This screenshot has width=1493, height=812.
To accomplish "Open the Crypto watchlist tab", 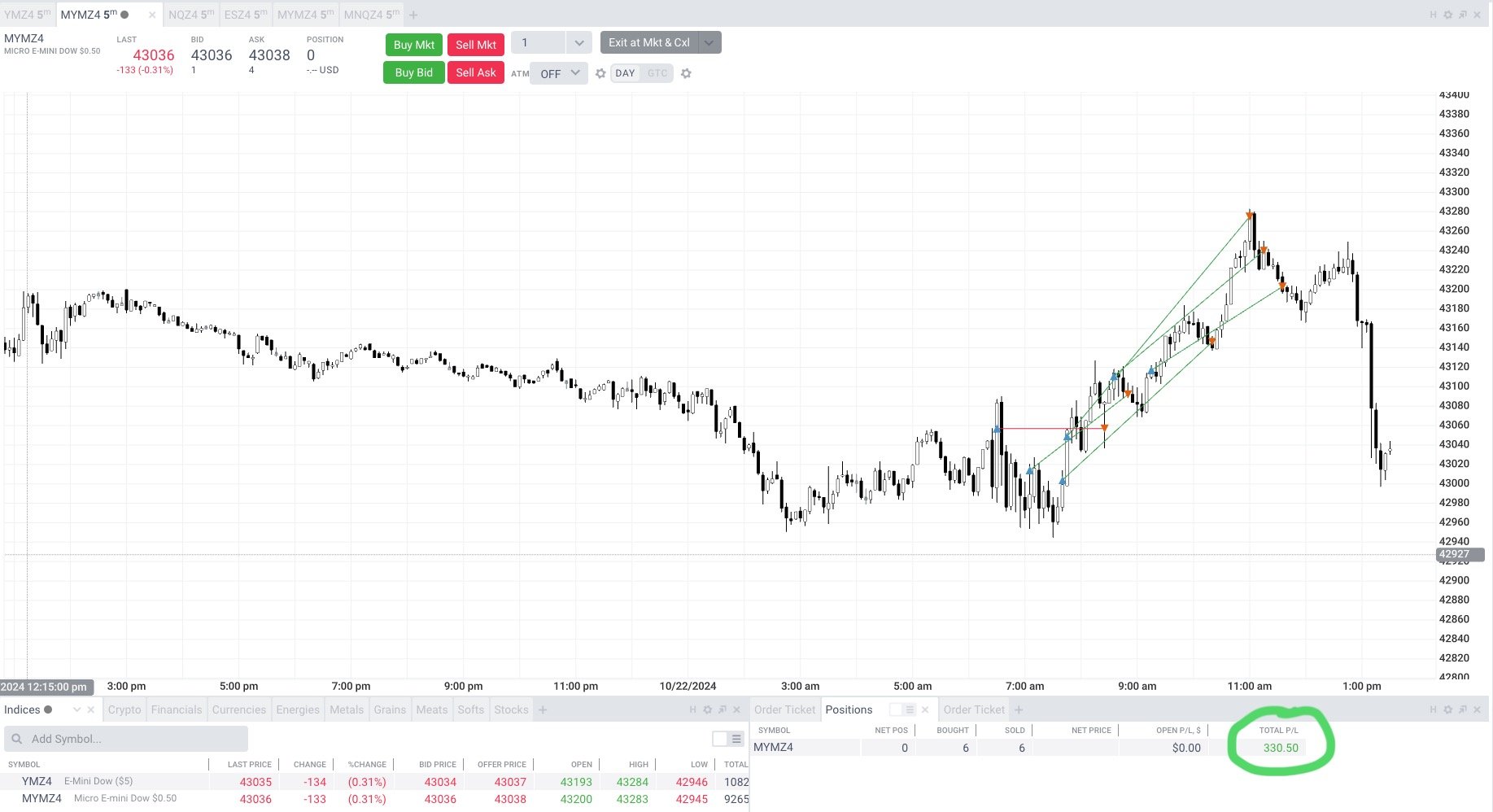I will [124, 709].
